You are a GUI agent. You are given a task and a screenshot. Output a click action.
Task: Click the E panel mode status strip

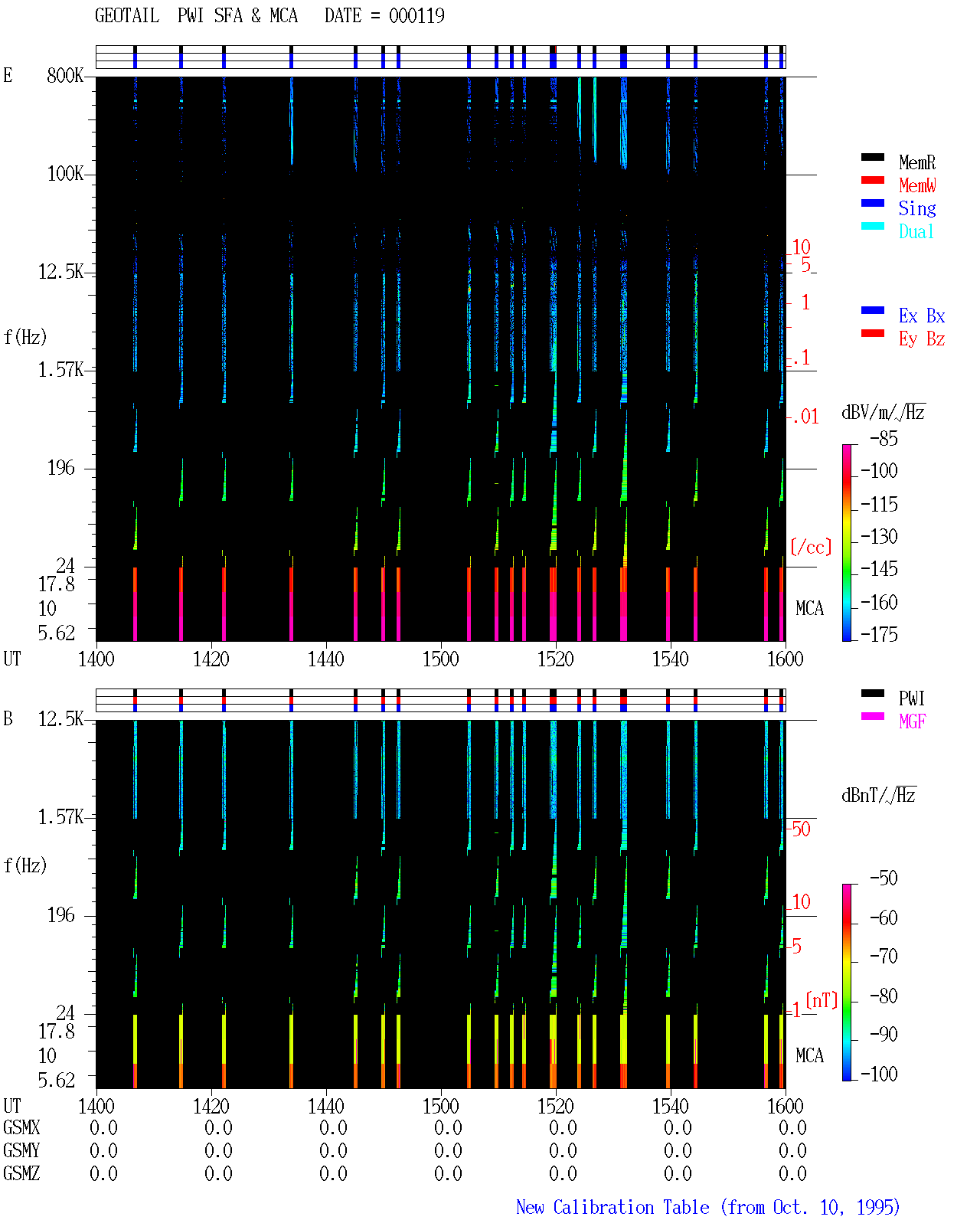pos(440,57)
